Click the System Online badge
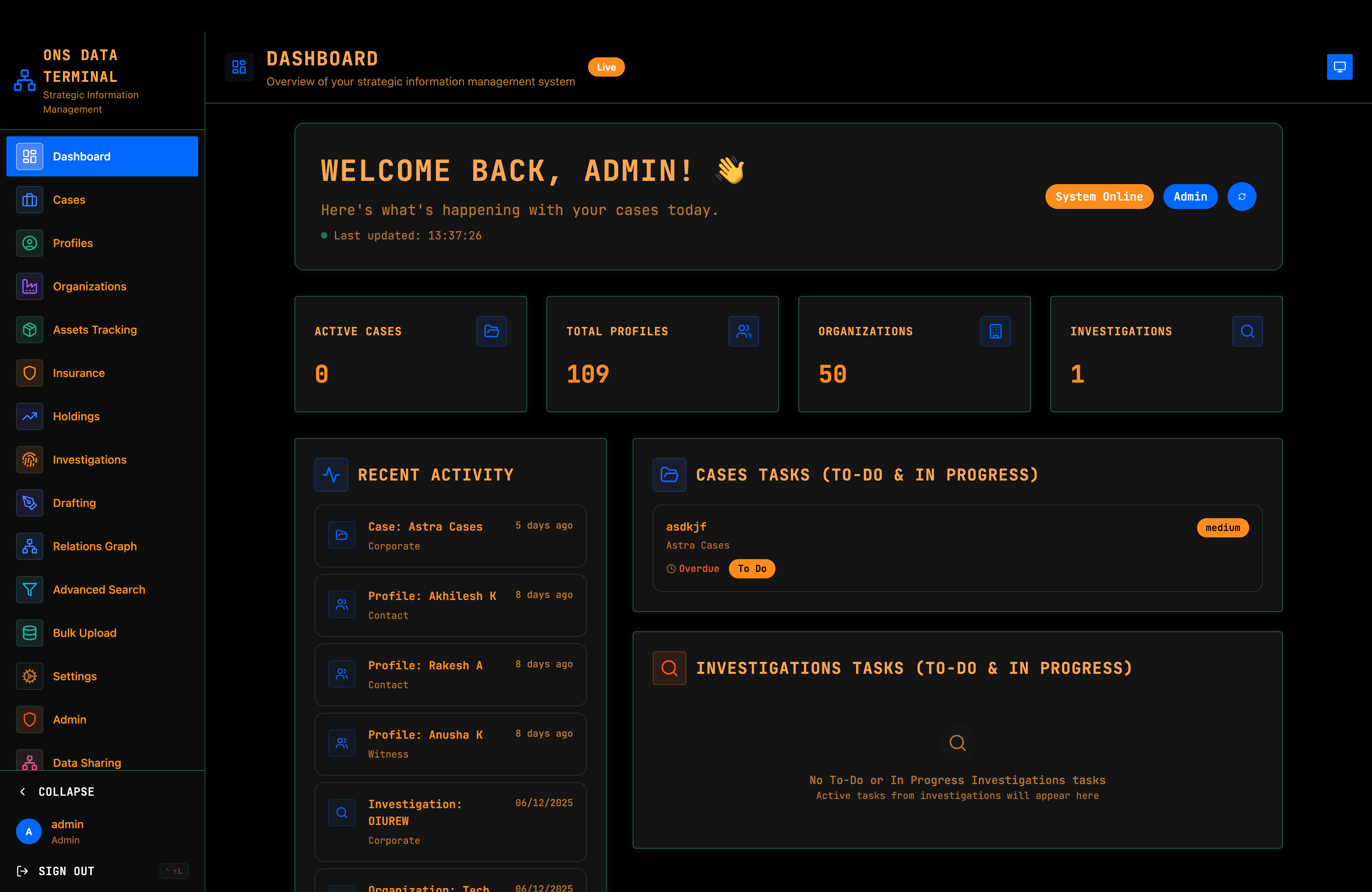This screenshot has height=892, width=1372. point(1099,197)
